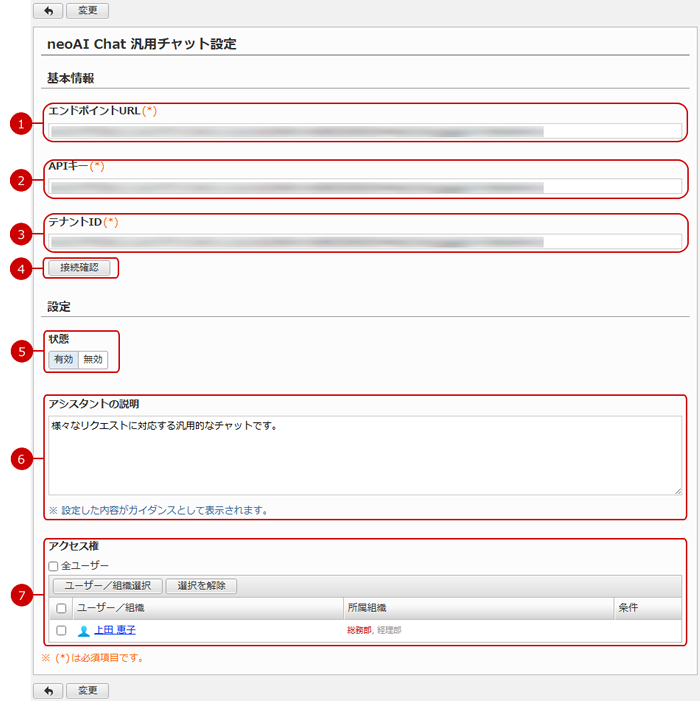Click the アクセス権 label
The width and height of the screenshot is (700, 701).
coord(74,546)
